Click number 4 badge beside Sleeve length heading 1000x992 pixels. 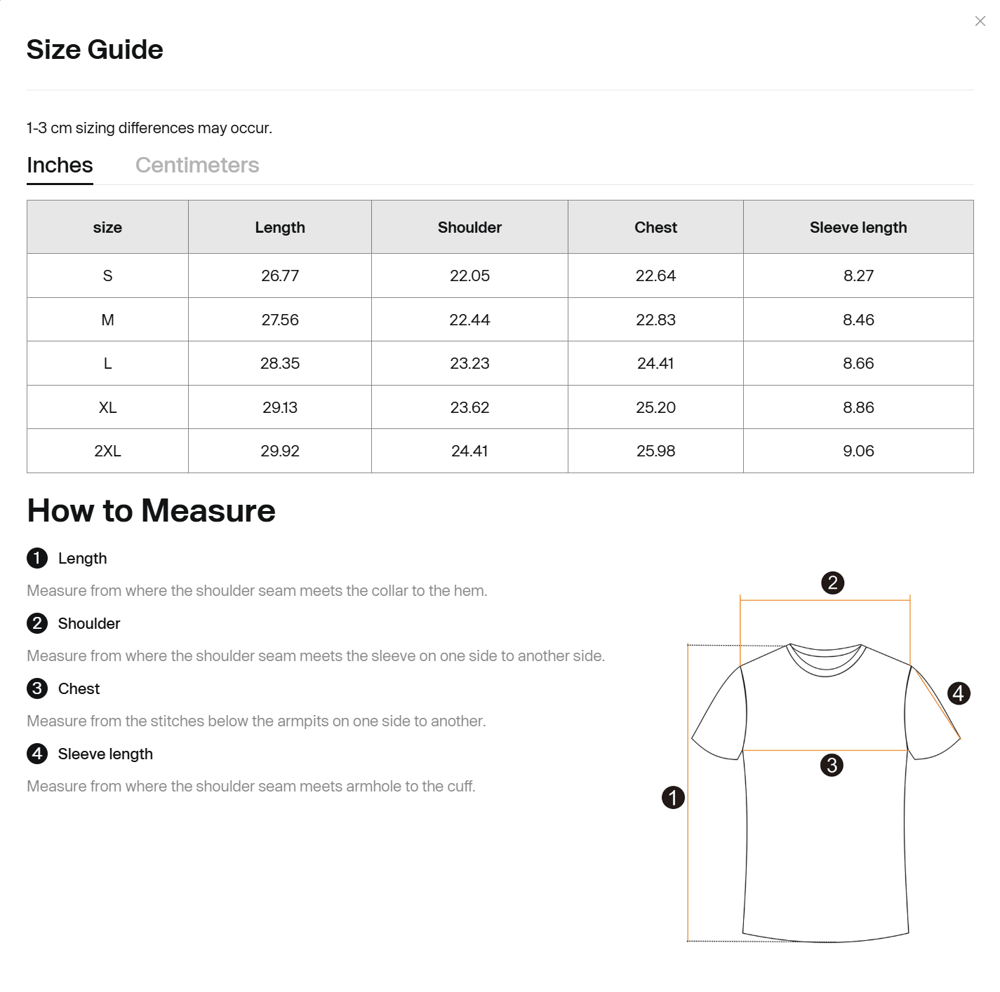37,753
